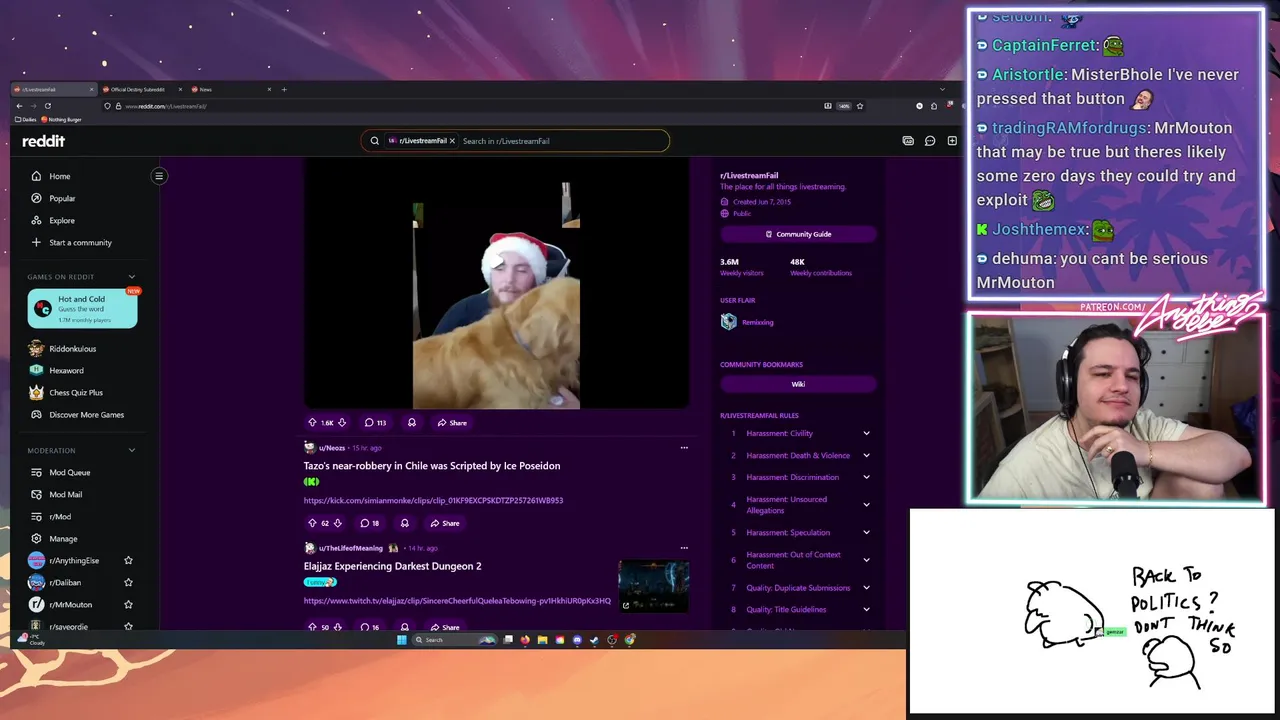Share the Santa hat video post
This screenshot has width=1280, height=720.
[x=452, y=423]
